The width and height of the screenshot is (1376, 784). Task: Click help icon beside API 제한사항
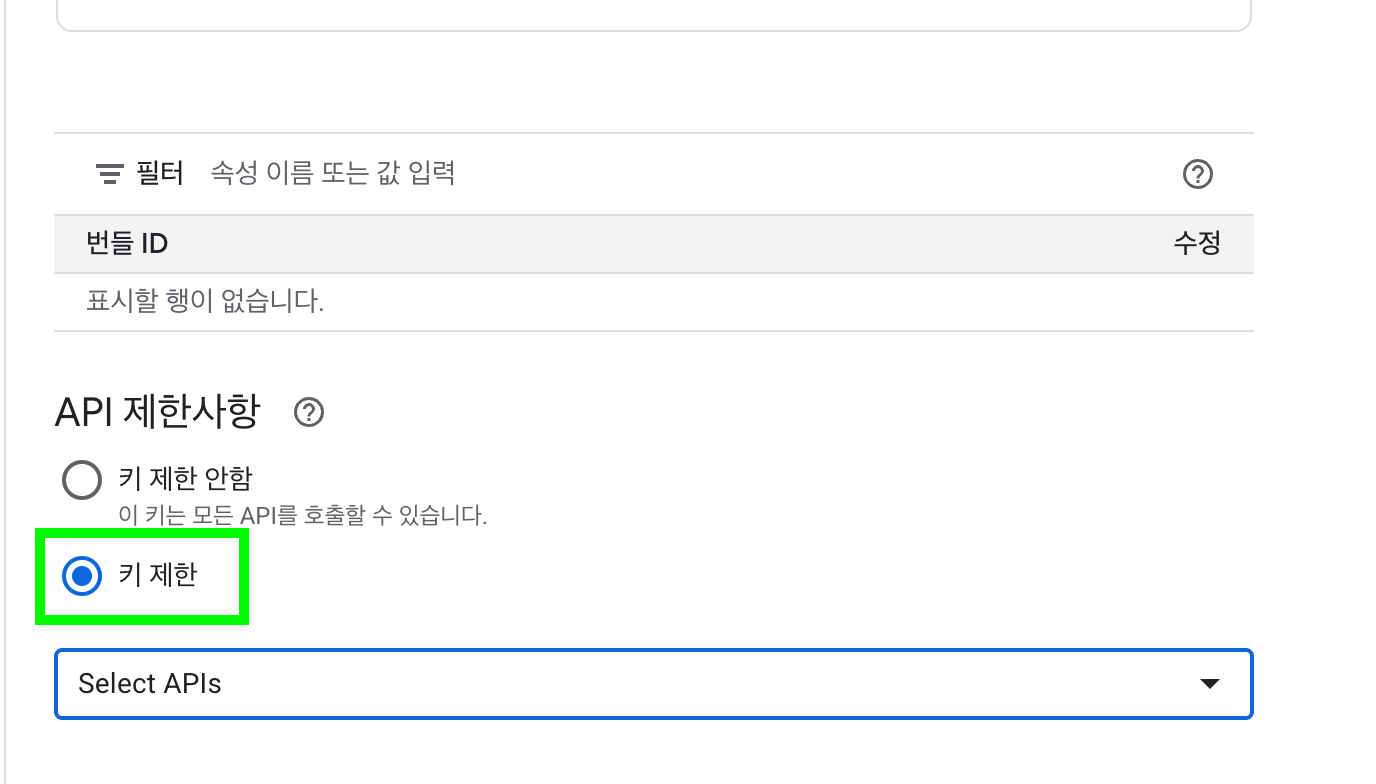click(x=309, y=412)
